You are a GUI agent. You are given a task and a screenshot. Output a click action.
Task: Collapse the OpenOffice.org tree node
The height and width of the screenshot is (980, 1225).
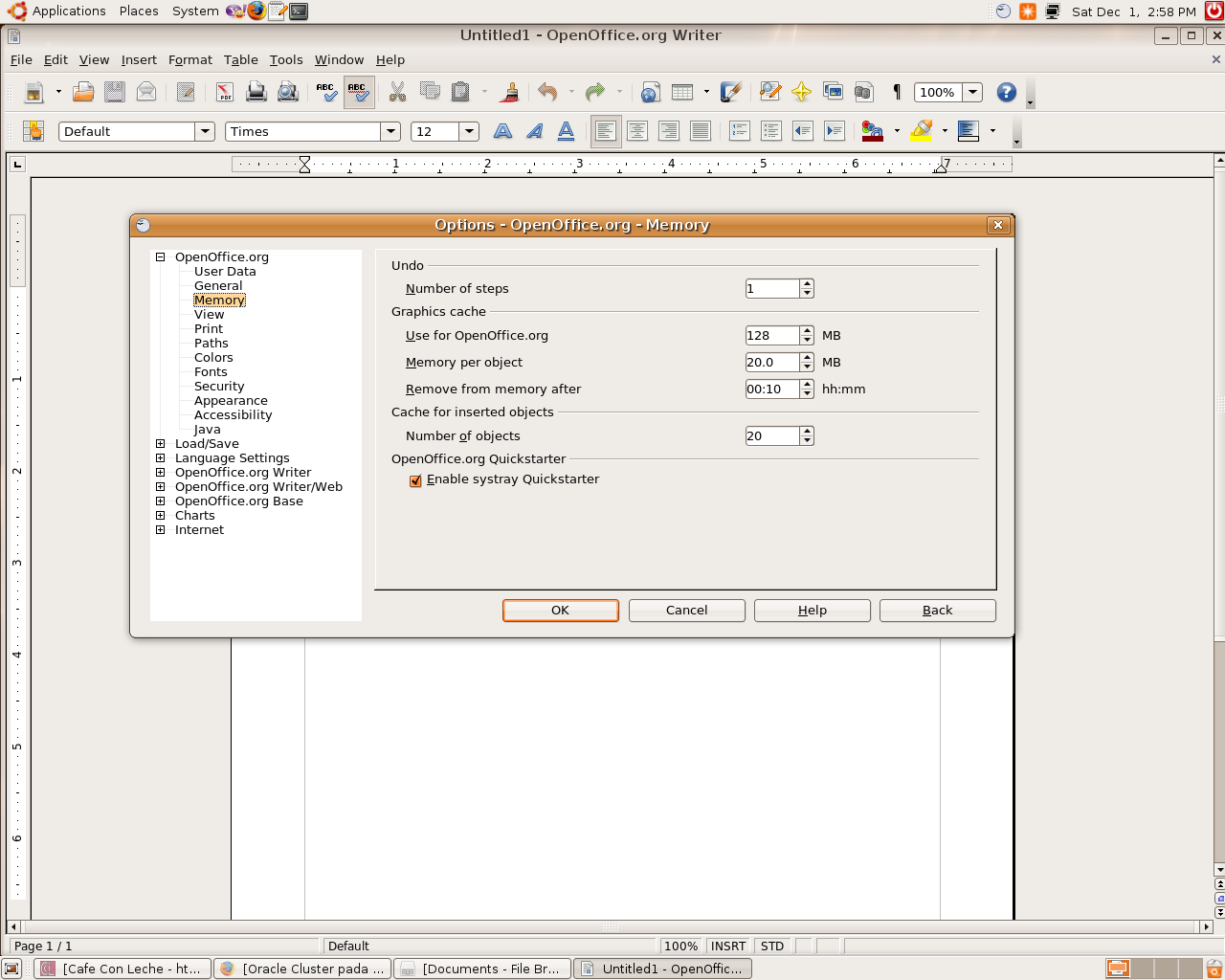161,256
